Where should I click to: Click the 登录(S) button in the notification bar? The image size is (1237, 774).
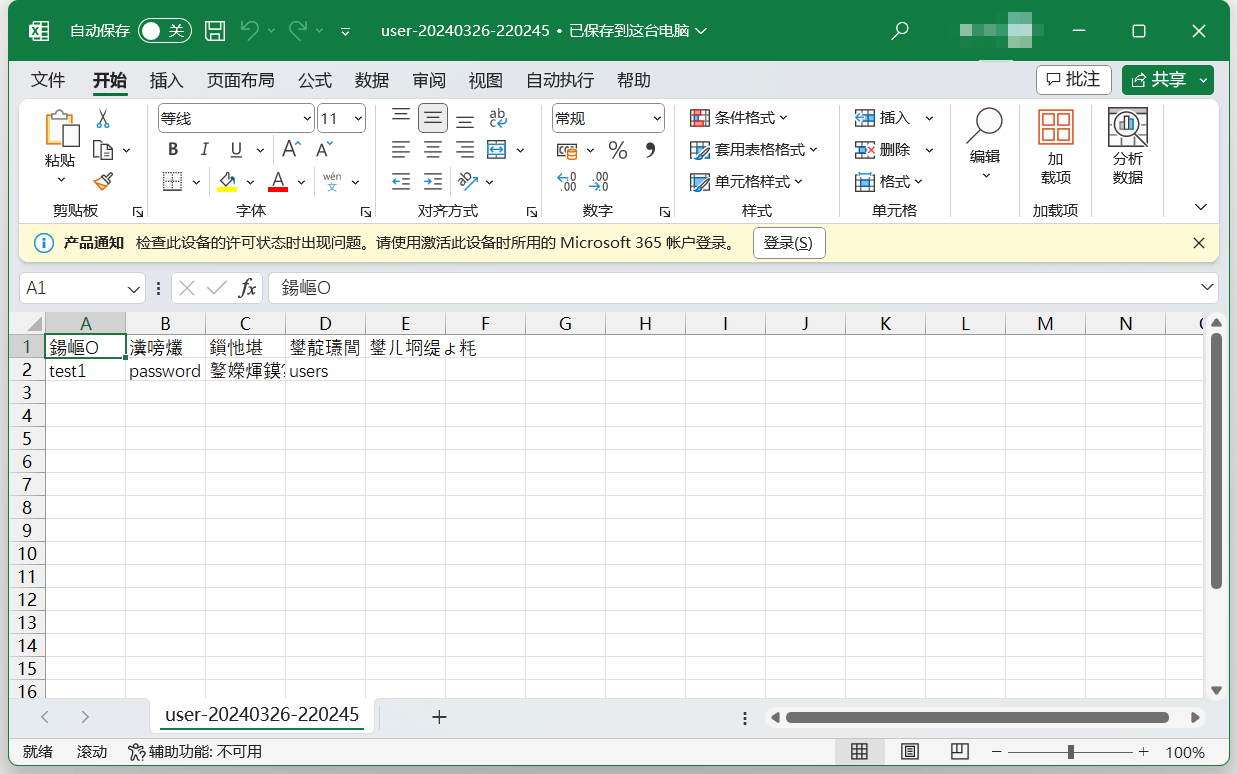pyautogui.click(x=788, y=243)
